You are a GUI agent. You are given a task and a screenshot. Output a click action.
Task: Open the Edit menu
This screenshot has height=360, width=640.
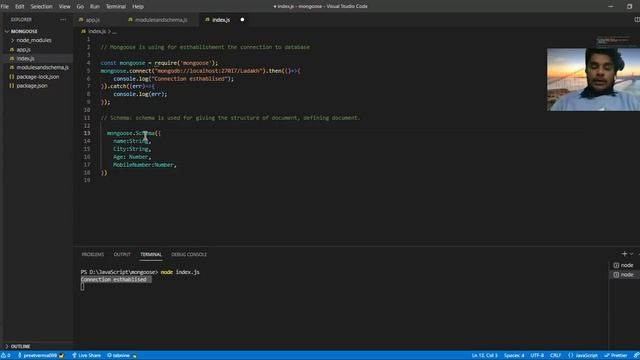(20, 7)
